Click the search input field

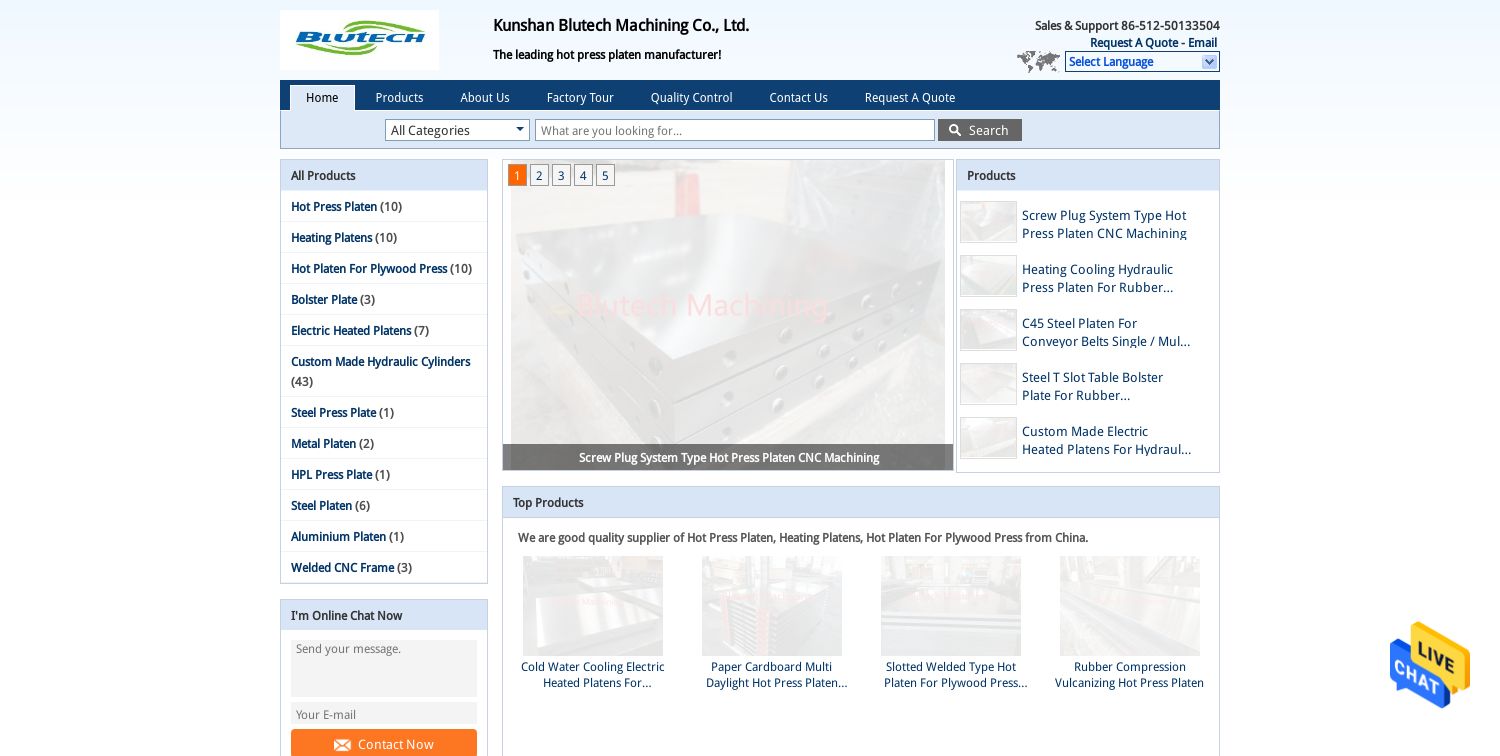pyautogui.click(x=735, y=130)
